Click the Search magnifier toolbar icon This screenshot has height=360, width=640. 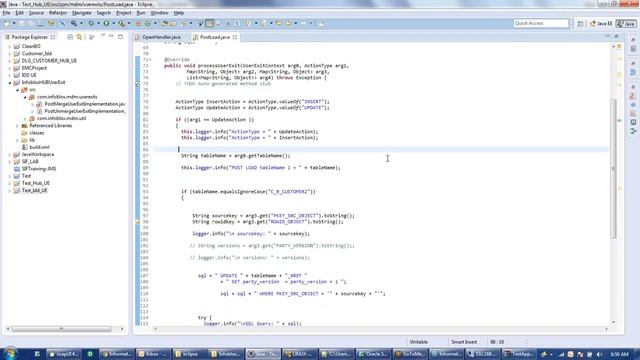(73, 23)
